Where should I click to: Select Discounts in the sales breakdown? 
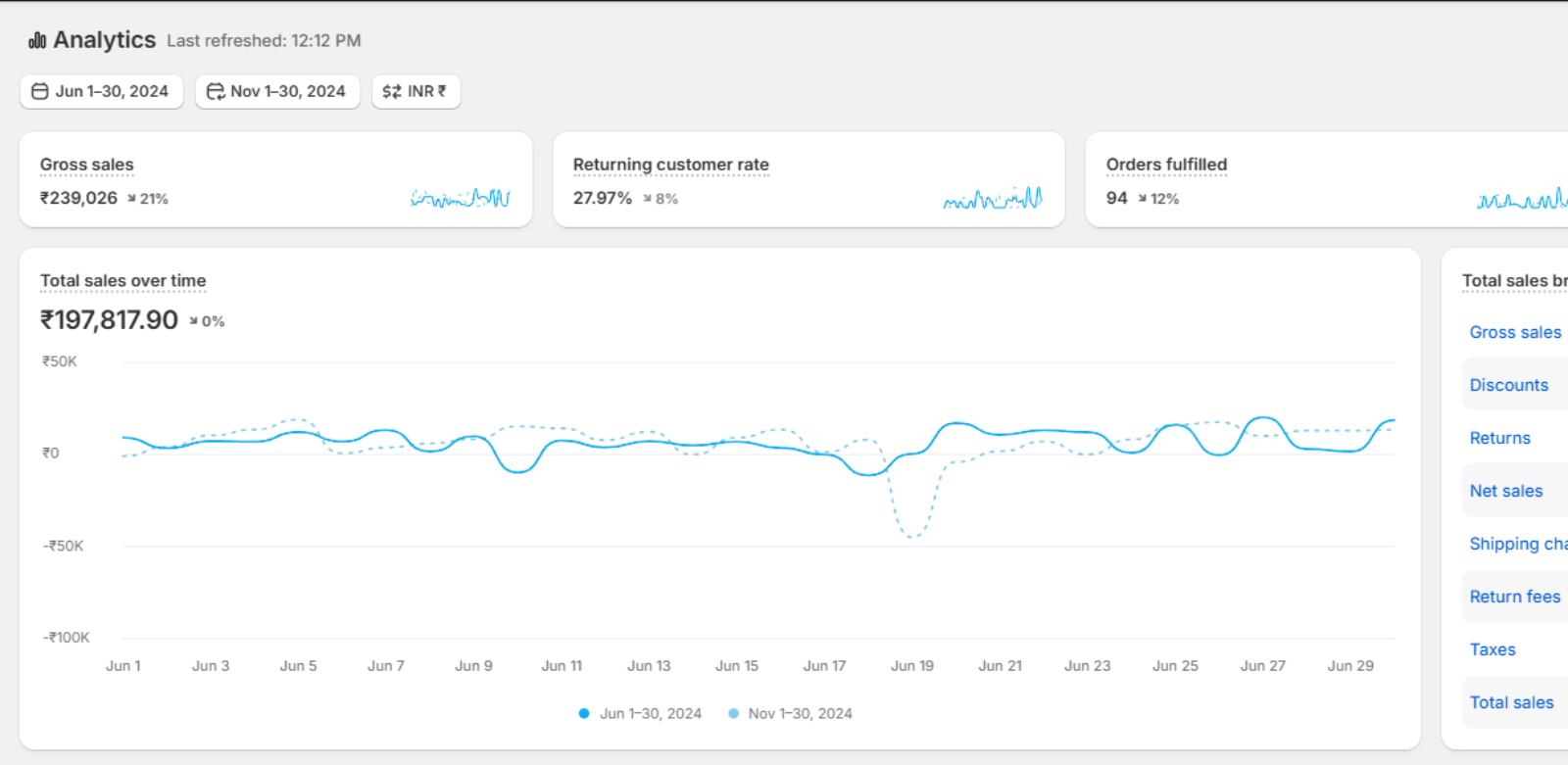tap(1508, 385)
